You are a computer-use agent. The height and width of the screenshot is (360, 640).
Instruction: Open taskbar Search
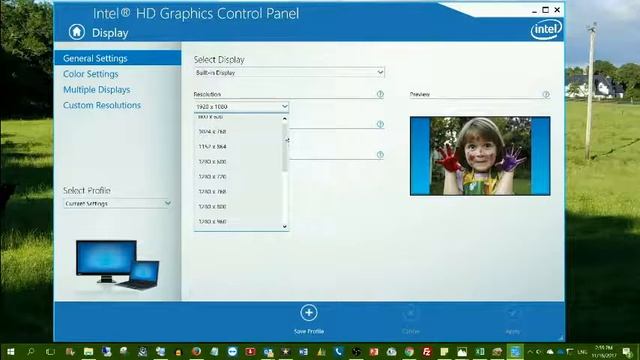point(31,351)
